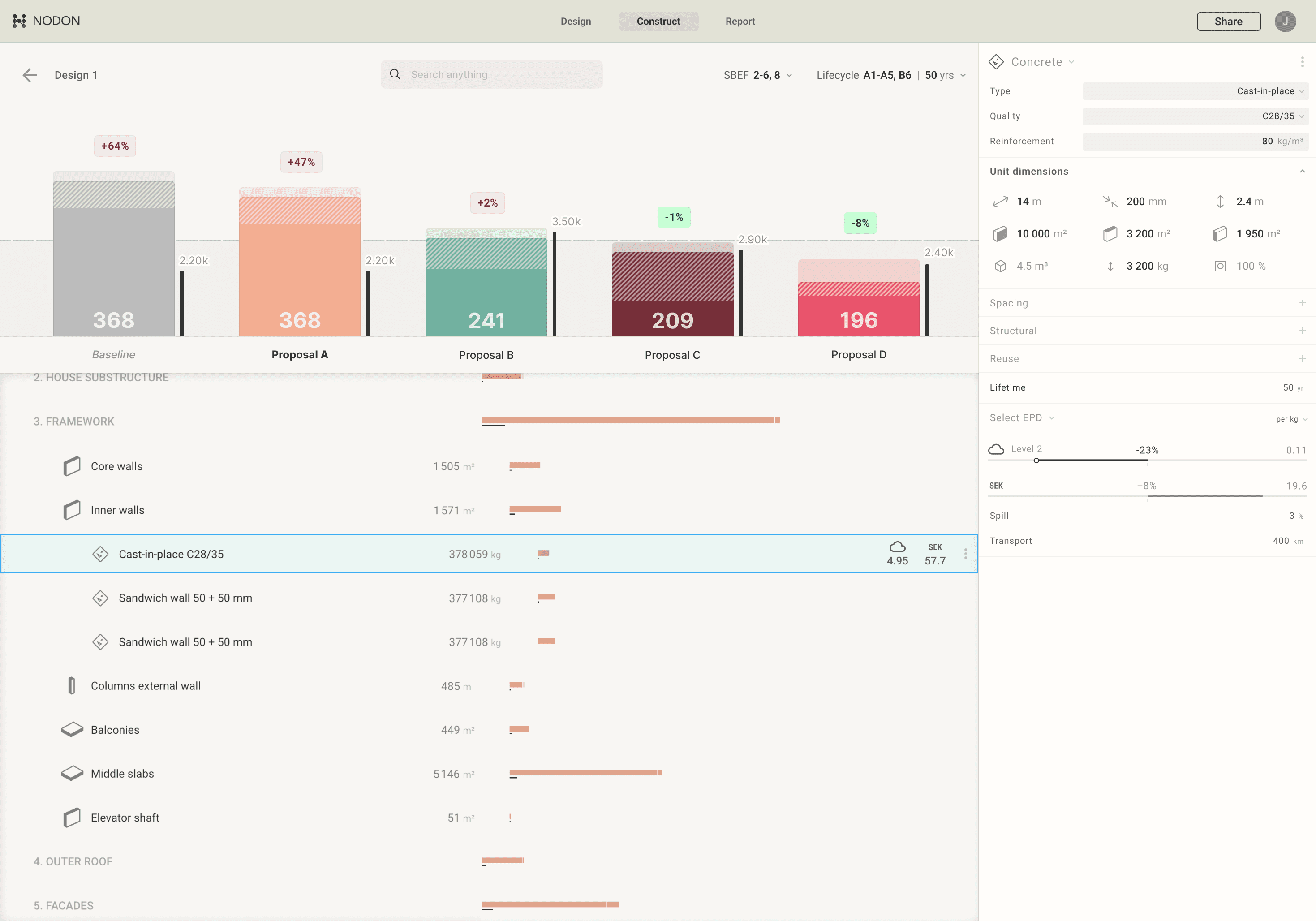
Task: Switch to the Report tab
Action: (740, 21)
